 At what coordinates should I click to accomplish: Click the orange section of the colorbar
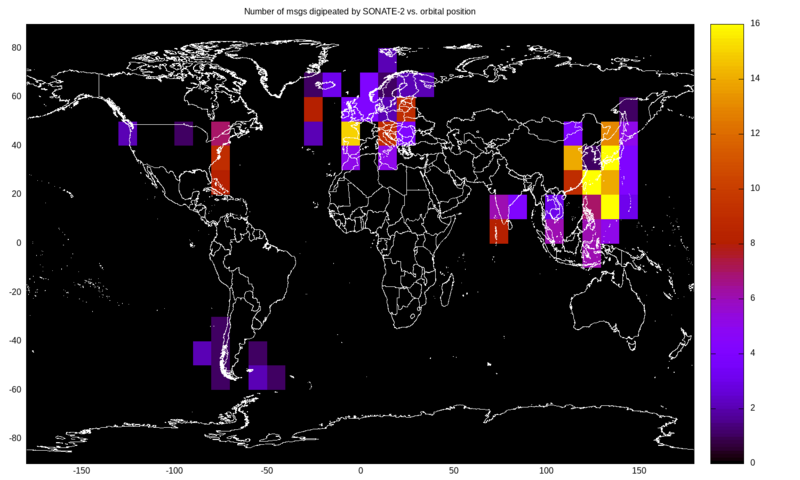[x=726, y=120]
